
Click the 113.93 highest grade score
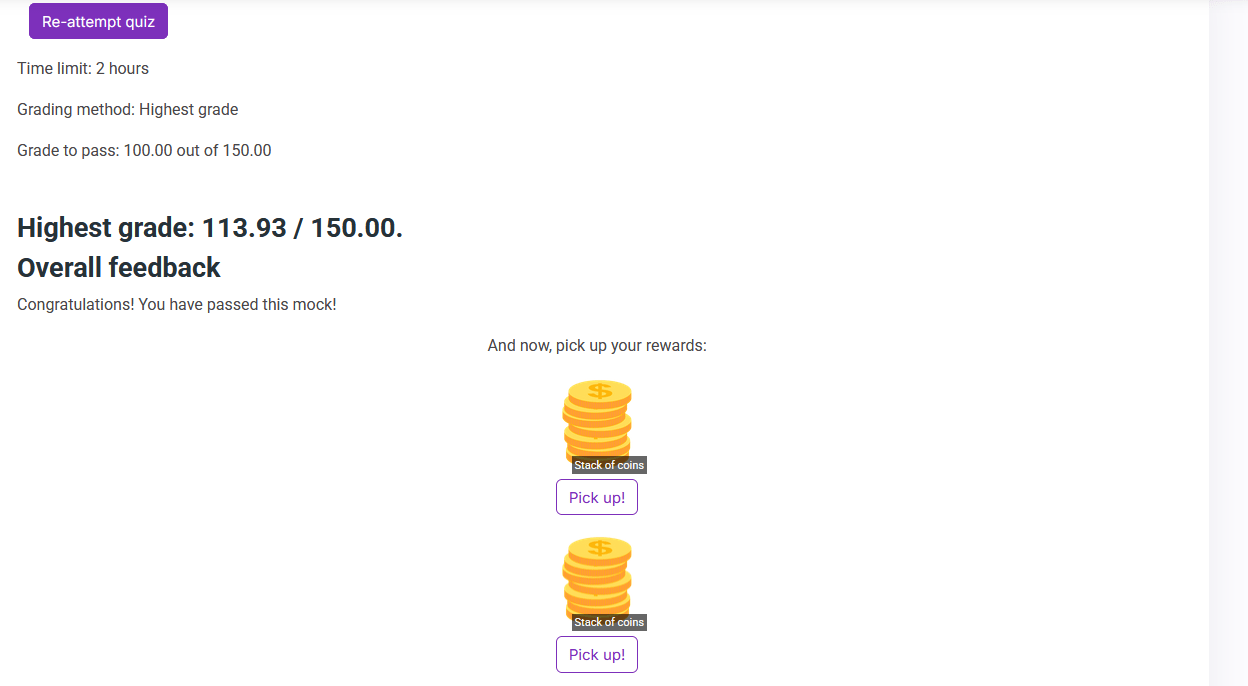point(244,228)
